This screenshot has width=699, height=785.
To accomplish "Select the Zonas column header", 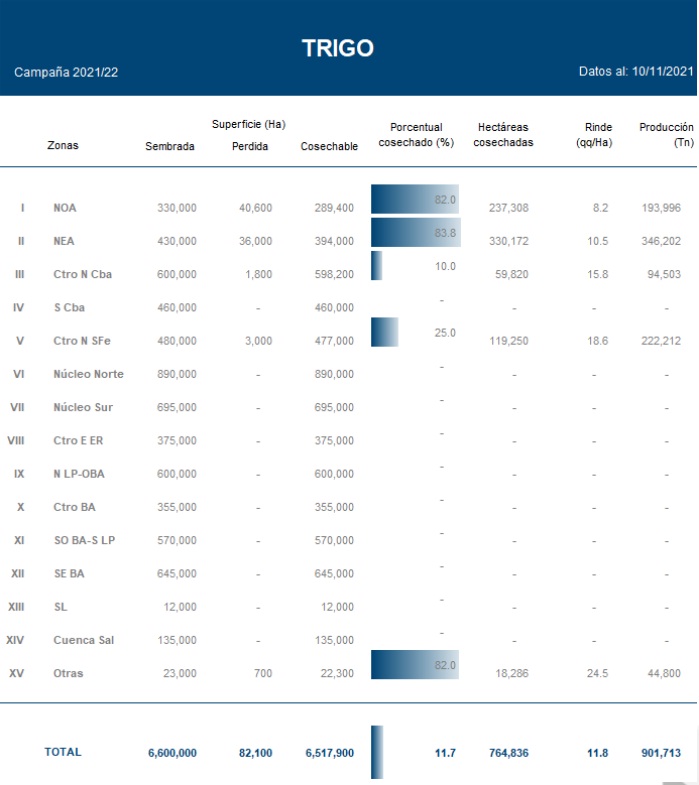I will 62,146.
